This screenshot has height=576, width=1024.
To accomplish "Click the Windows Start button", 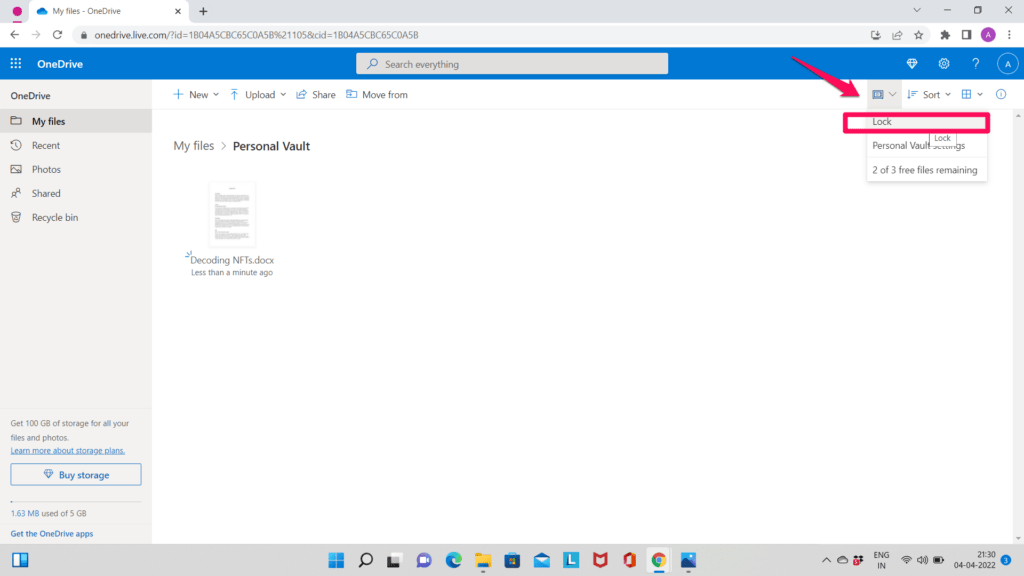I will 336,559.
